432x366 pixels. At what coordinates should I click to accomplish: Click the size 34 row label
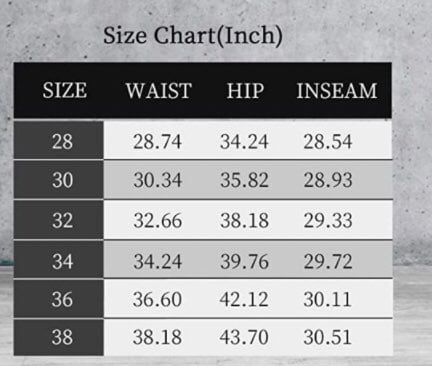click(x=62, y=261)
